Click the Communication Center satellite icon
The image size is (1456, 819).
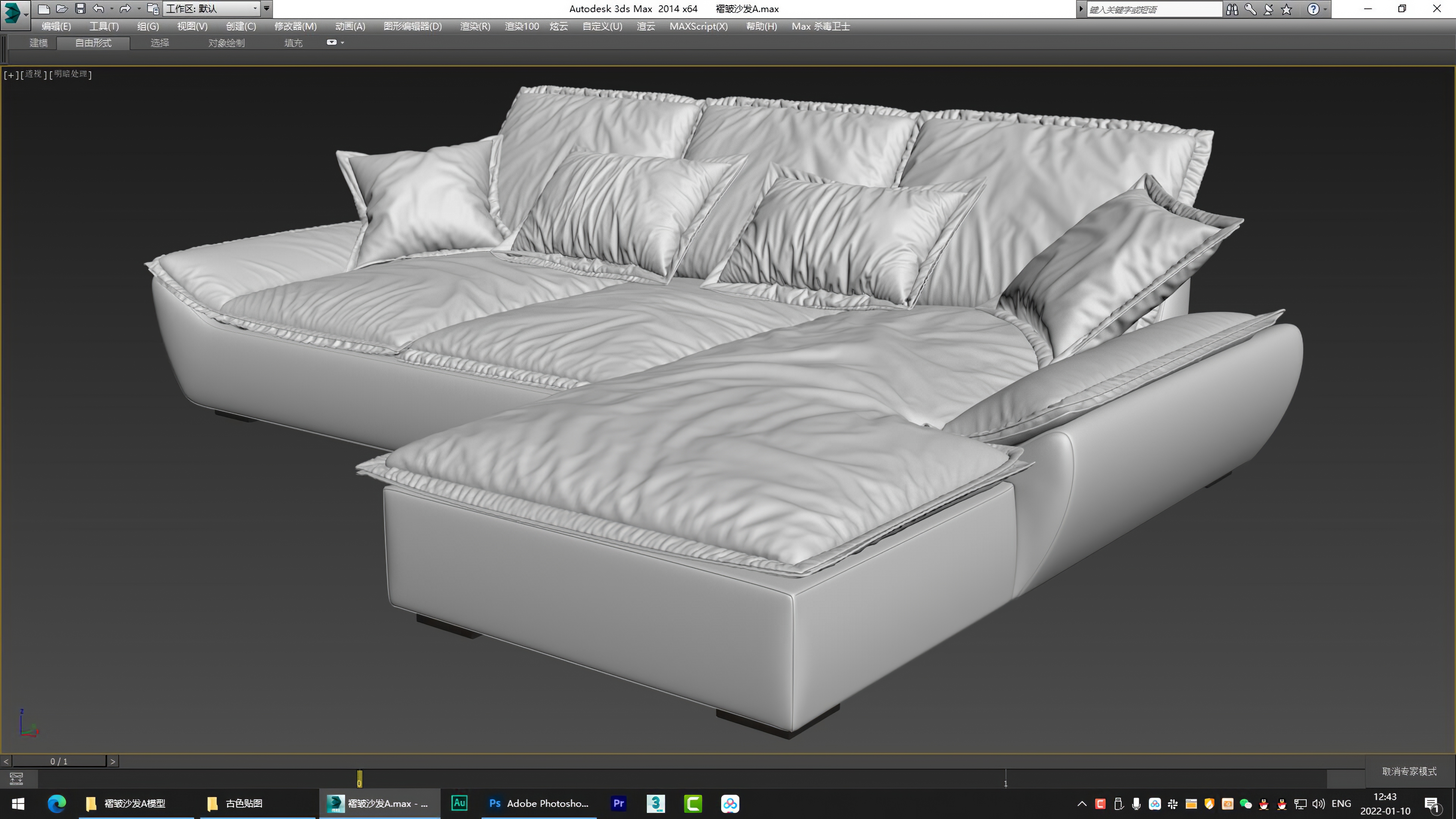[1268, 9]
